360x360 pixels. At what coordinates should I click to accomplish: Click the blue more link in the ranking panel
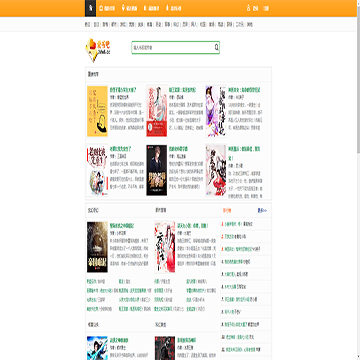coord(262,211)
